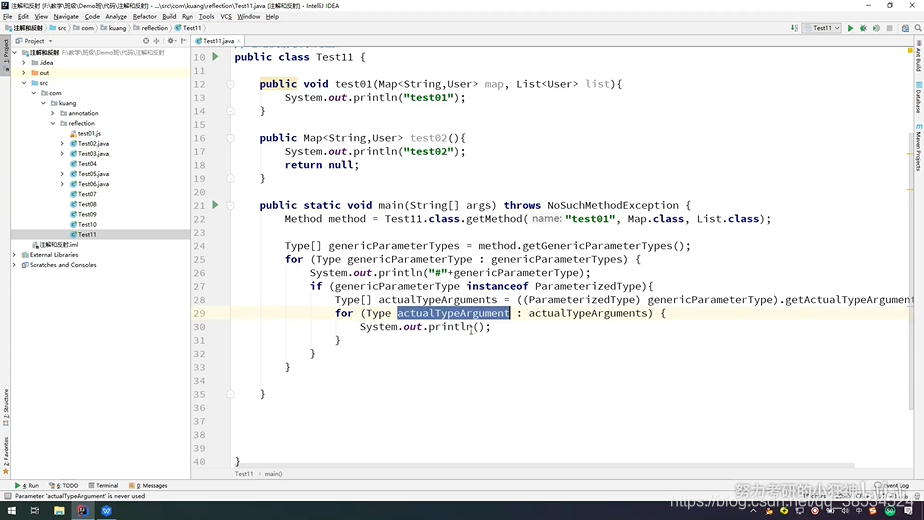This screenshot has width=924, height=520.
Task: Open Project Structure icon in toolbar
Action: 905,28
